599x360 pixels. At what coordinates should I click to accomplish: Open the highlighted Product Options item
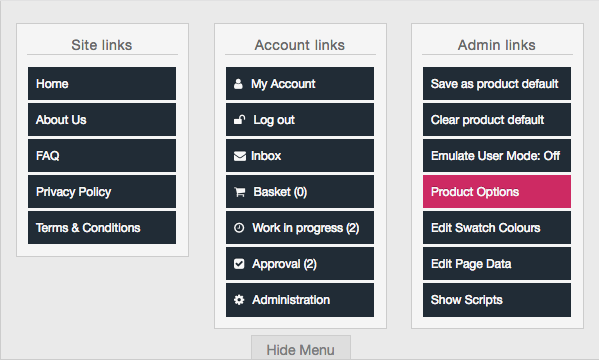pyautogui.click(x=497, y=191)
